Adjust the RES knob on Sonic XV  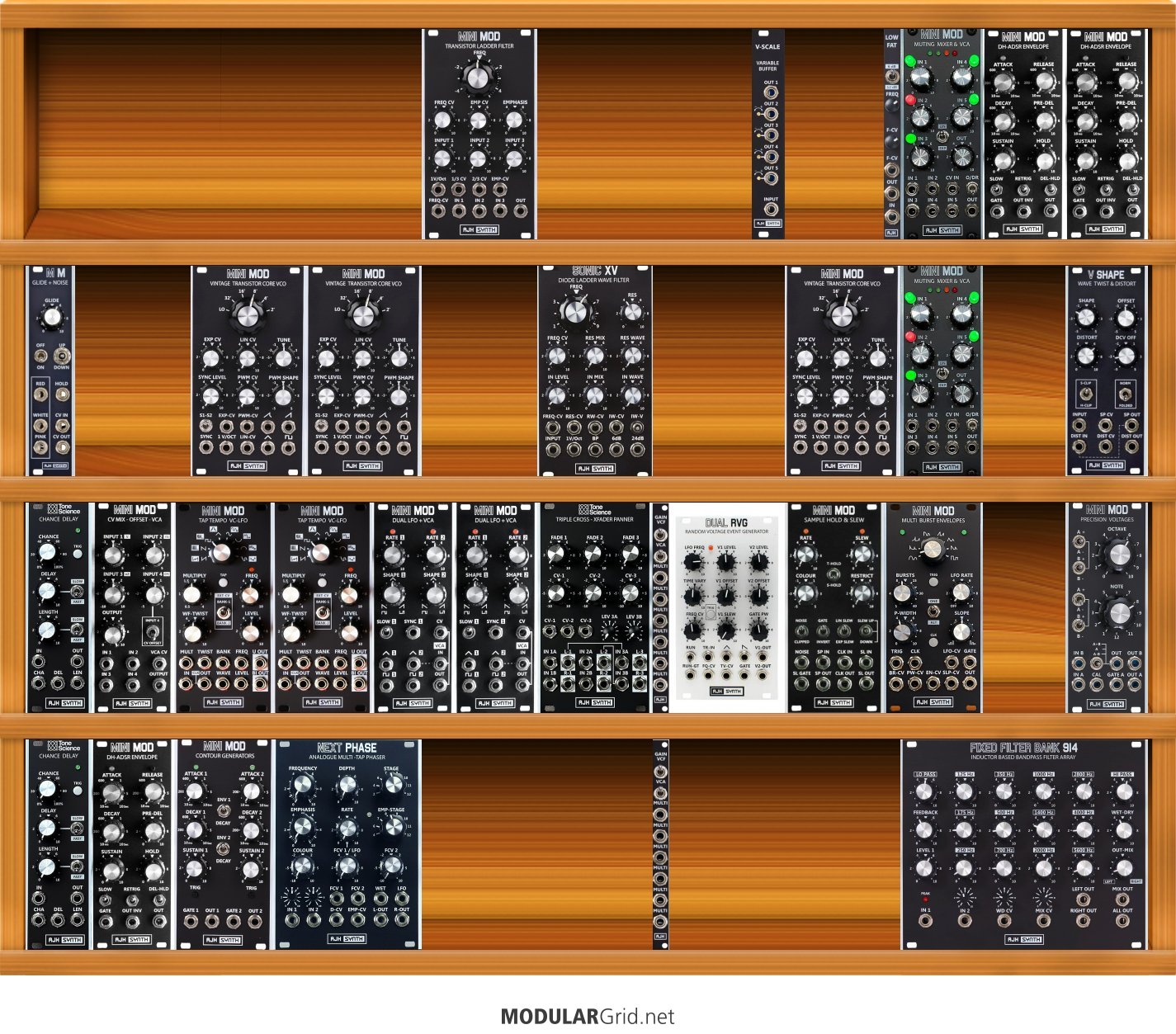[631, 312]
